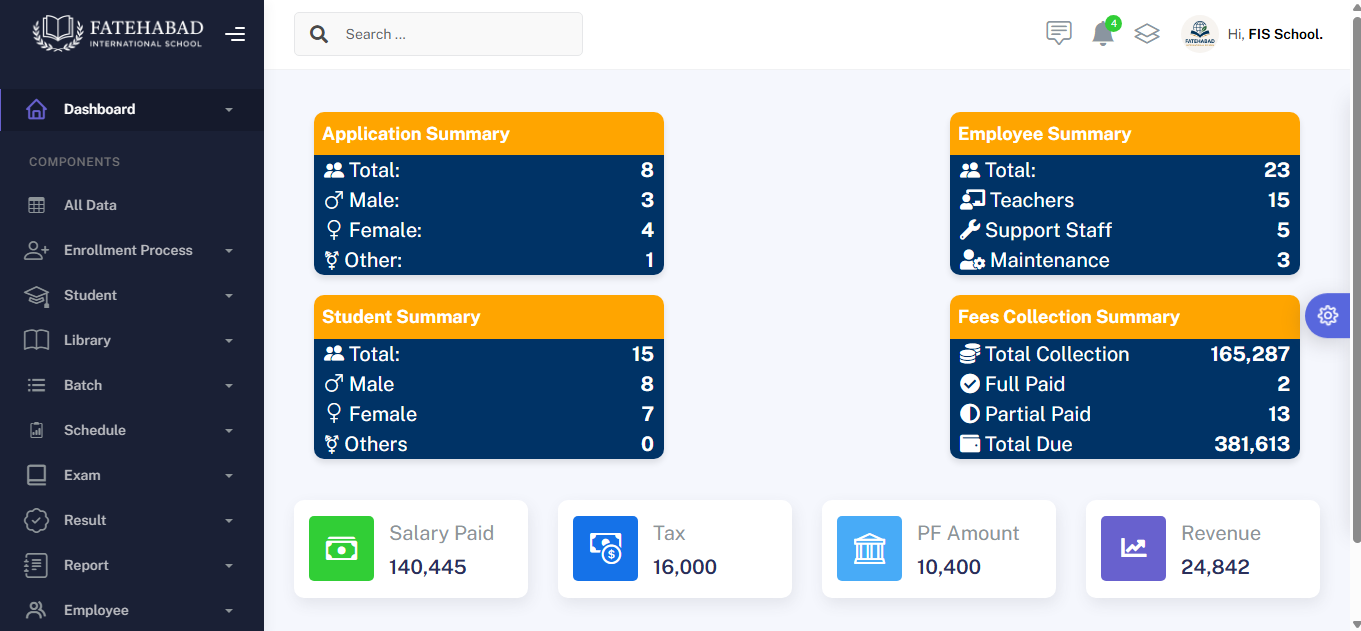The width and height of the screenshot is (1361, 631).
Task: Click the Revenue purple chart icon
Action: coord(1133,549)
